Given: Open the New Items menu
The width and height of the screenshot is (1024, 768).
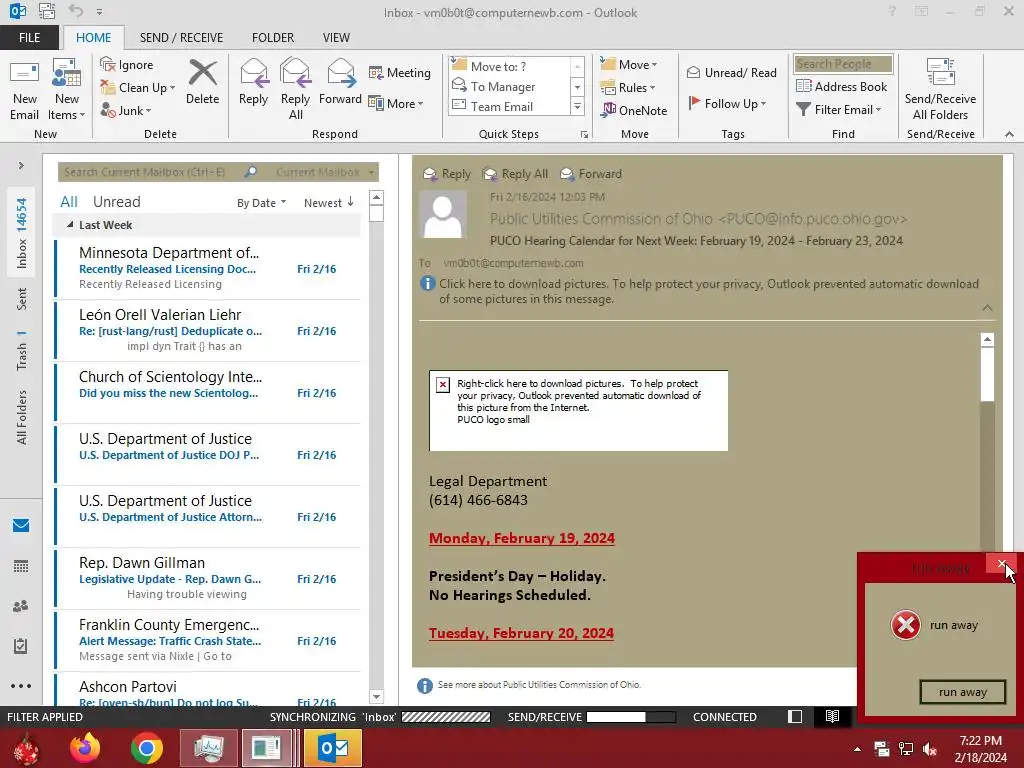Looking at the screenshot, I should tap(67, 90).
